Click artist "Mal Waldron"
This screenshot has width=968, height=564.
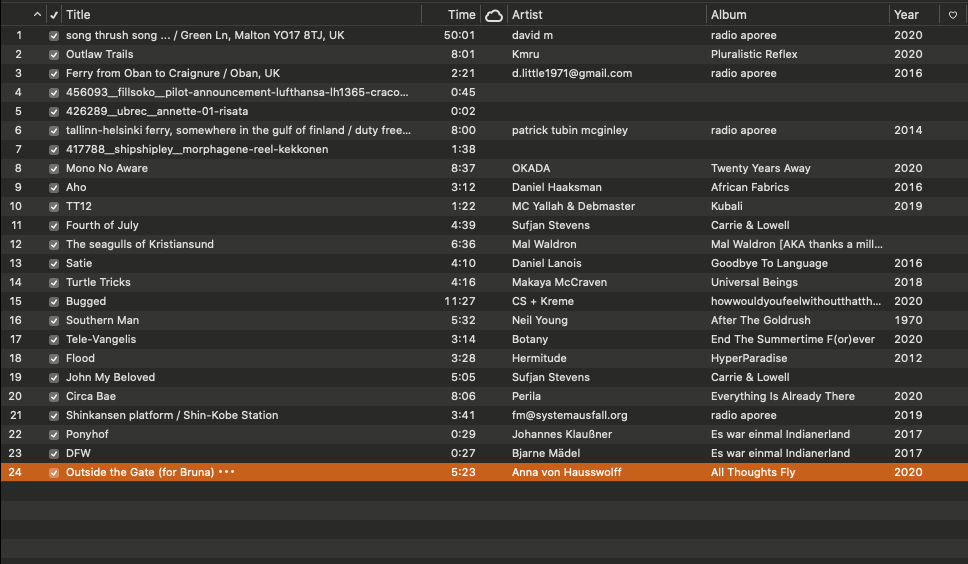coord(544,244)
